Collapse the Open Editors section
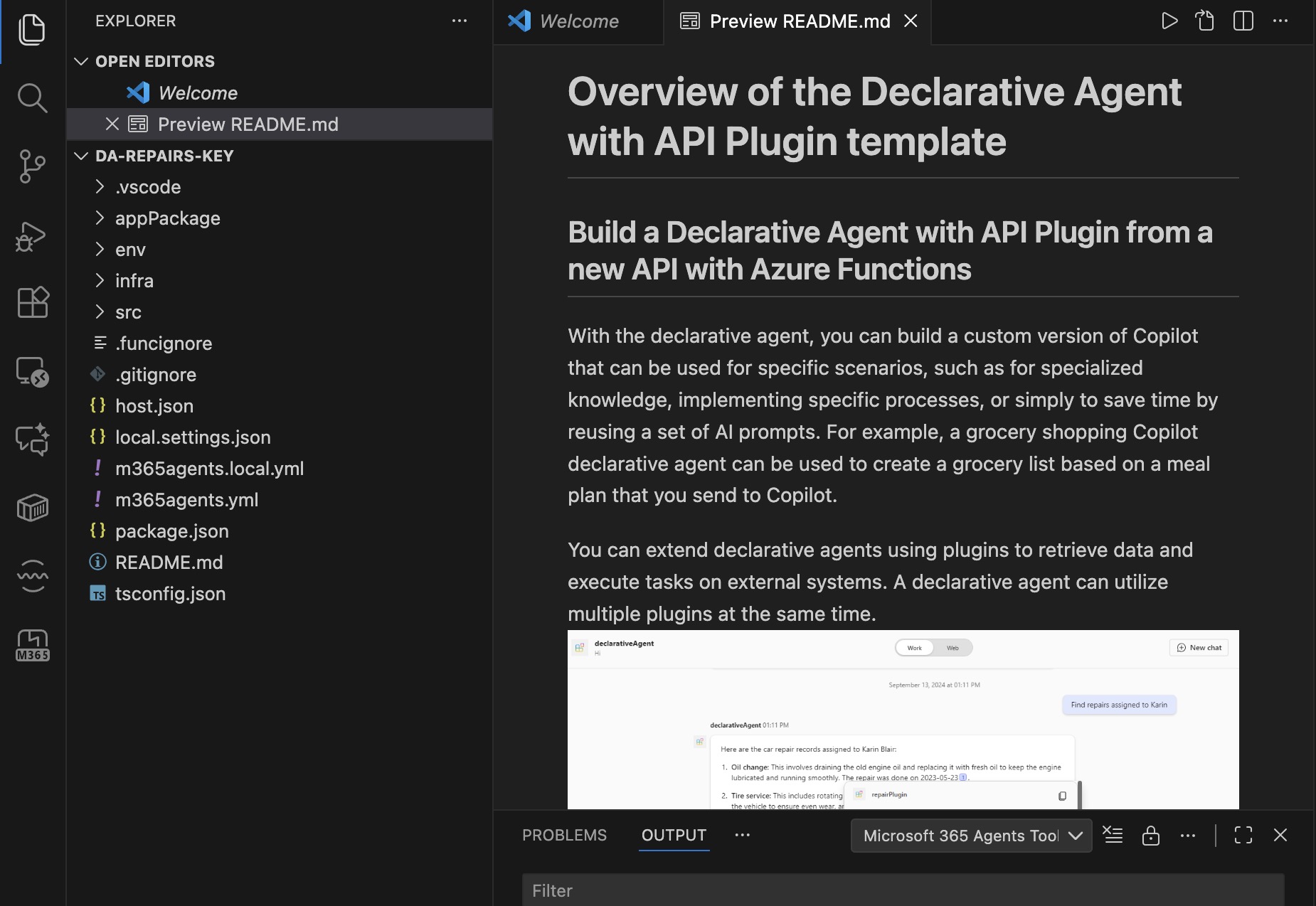The width and height of the screenshot is (1316, 906). [81, 62]
